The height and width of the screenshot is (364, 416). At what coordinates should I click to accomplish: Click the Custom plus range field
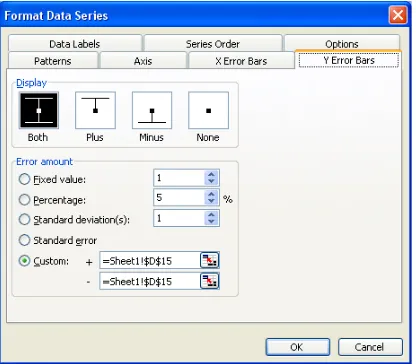[150, 260]
